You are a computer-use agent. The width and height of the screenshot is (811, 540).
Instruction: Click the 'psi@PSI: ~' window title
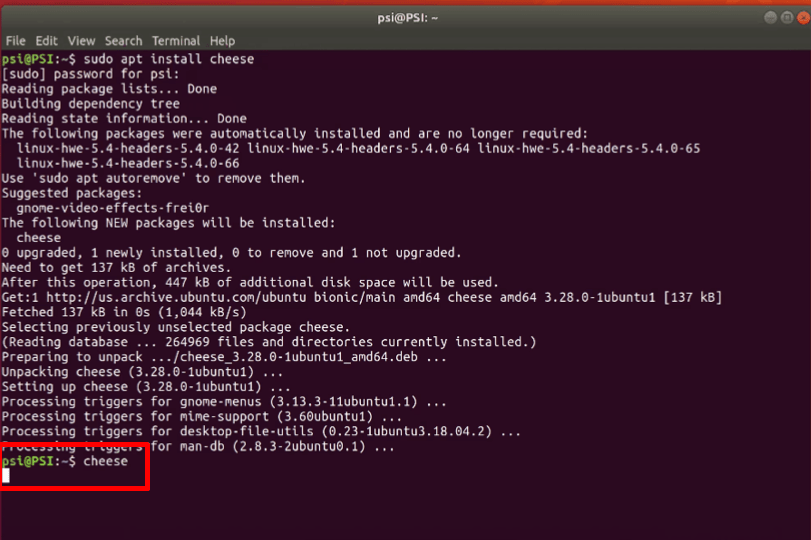point(407,18)
